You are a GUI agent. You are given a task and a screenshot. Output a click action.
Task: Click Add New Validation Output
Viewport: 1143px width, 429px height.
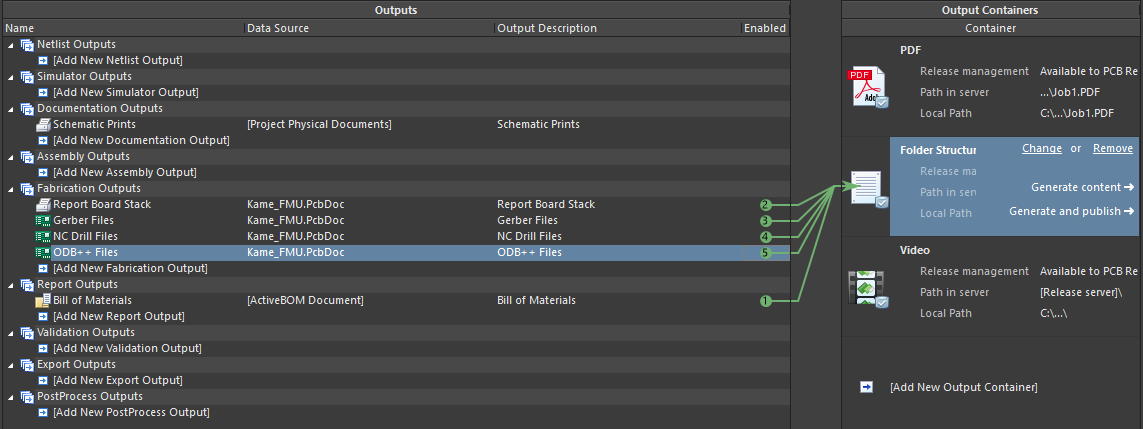point(128,349)
